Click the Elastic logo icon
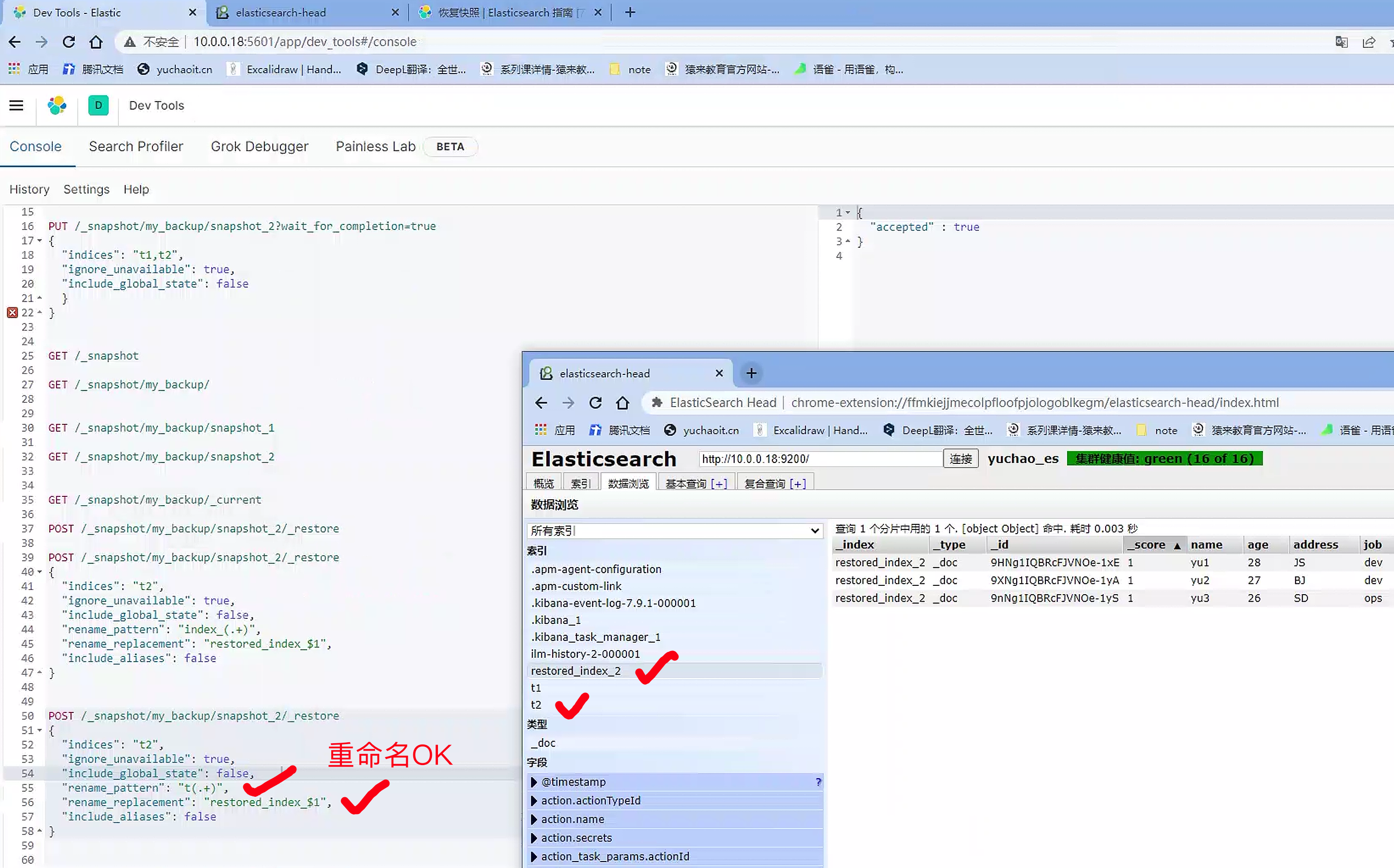The width and height of the screenshot is (1394, 868). (57, 106)
